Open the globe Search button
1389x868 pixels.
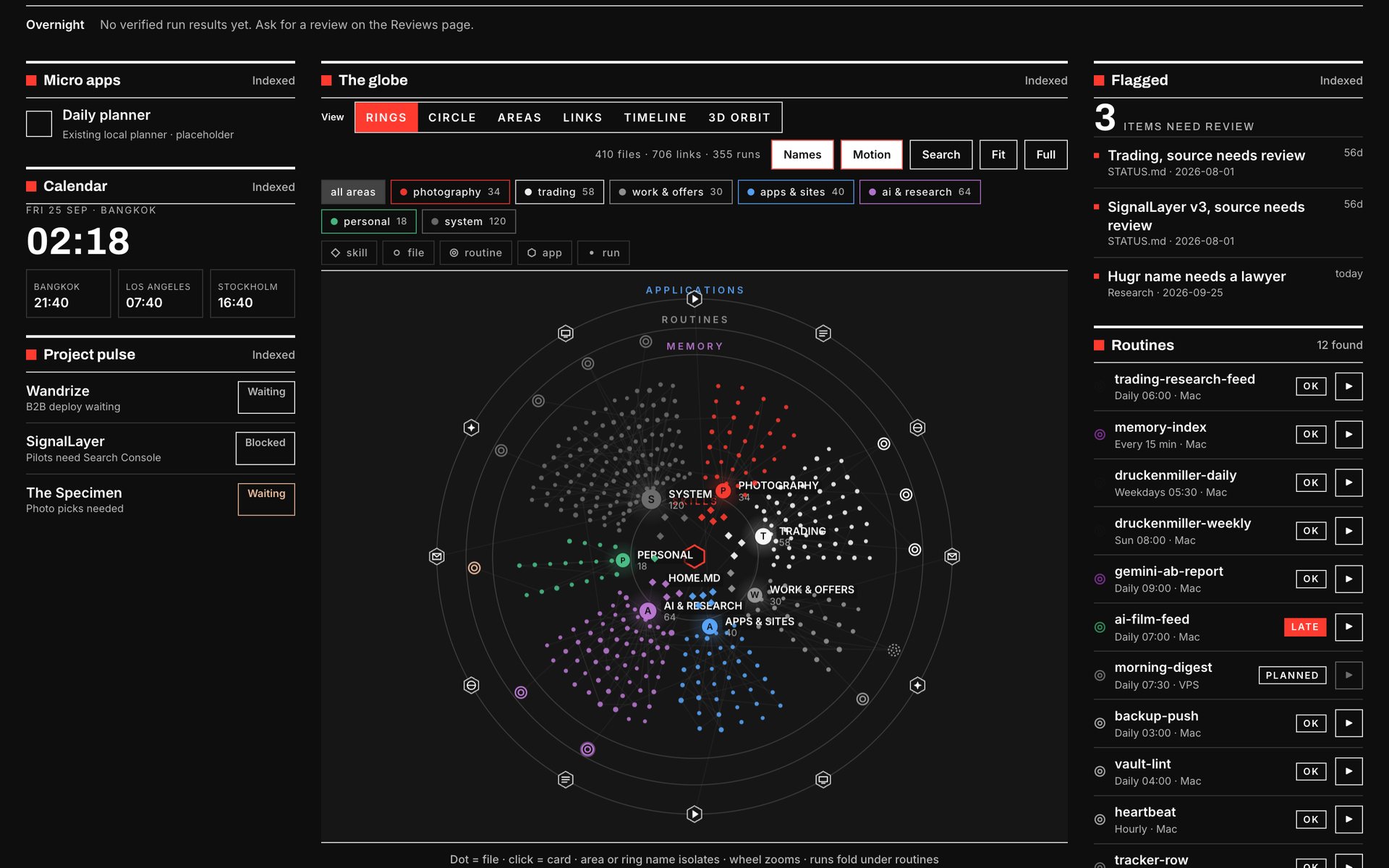pos(941,155)
